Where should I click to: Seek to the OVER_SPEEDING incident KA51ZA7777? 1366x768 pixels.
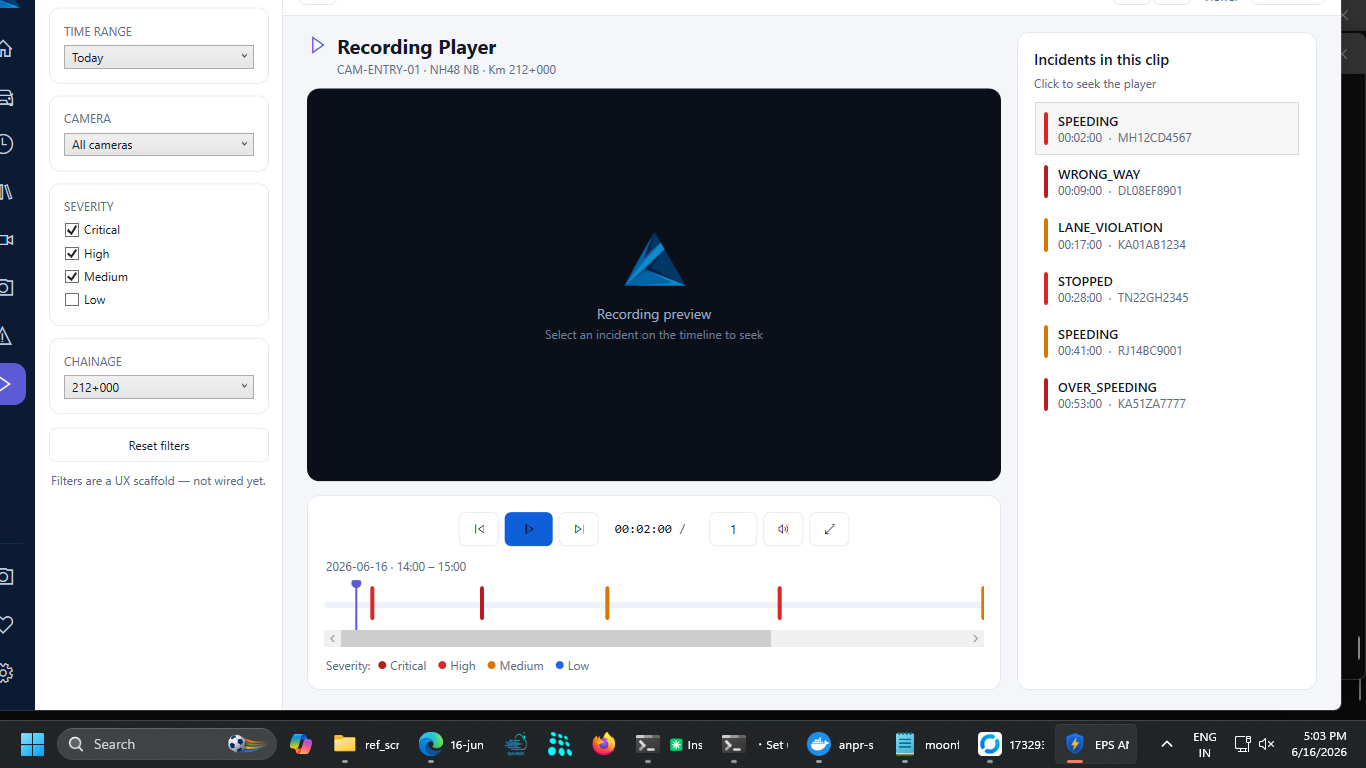(1167, 395)
